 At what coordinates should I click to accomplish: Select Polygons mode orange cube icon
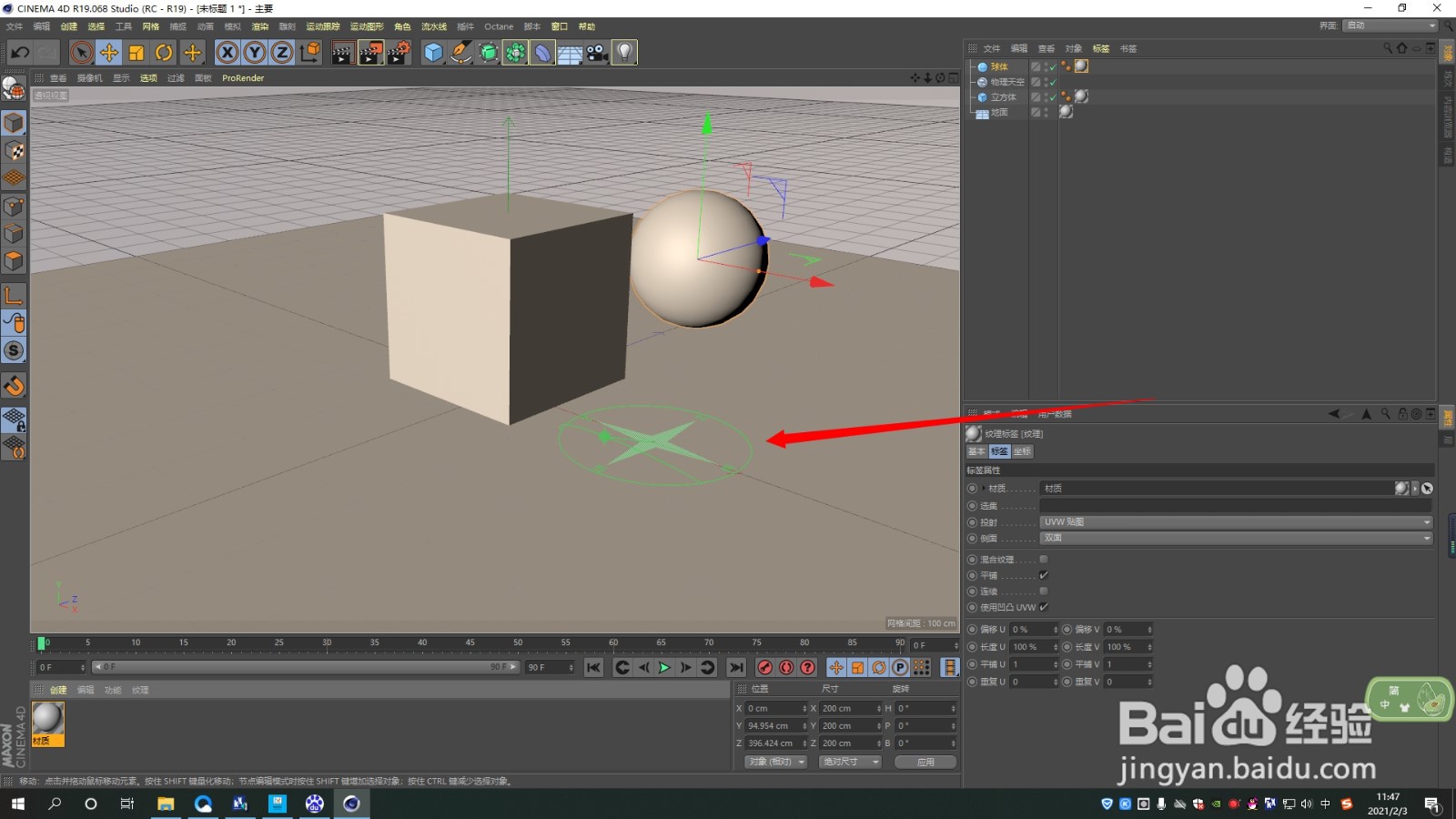click(14, 261)
